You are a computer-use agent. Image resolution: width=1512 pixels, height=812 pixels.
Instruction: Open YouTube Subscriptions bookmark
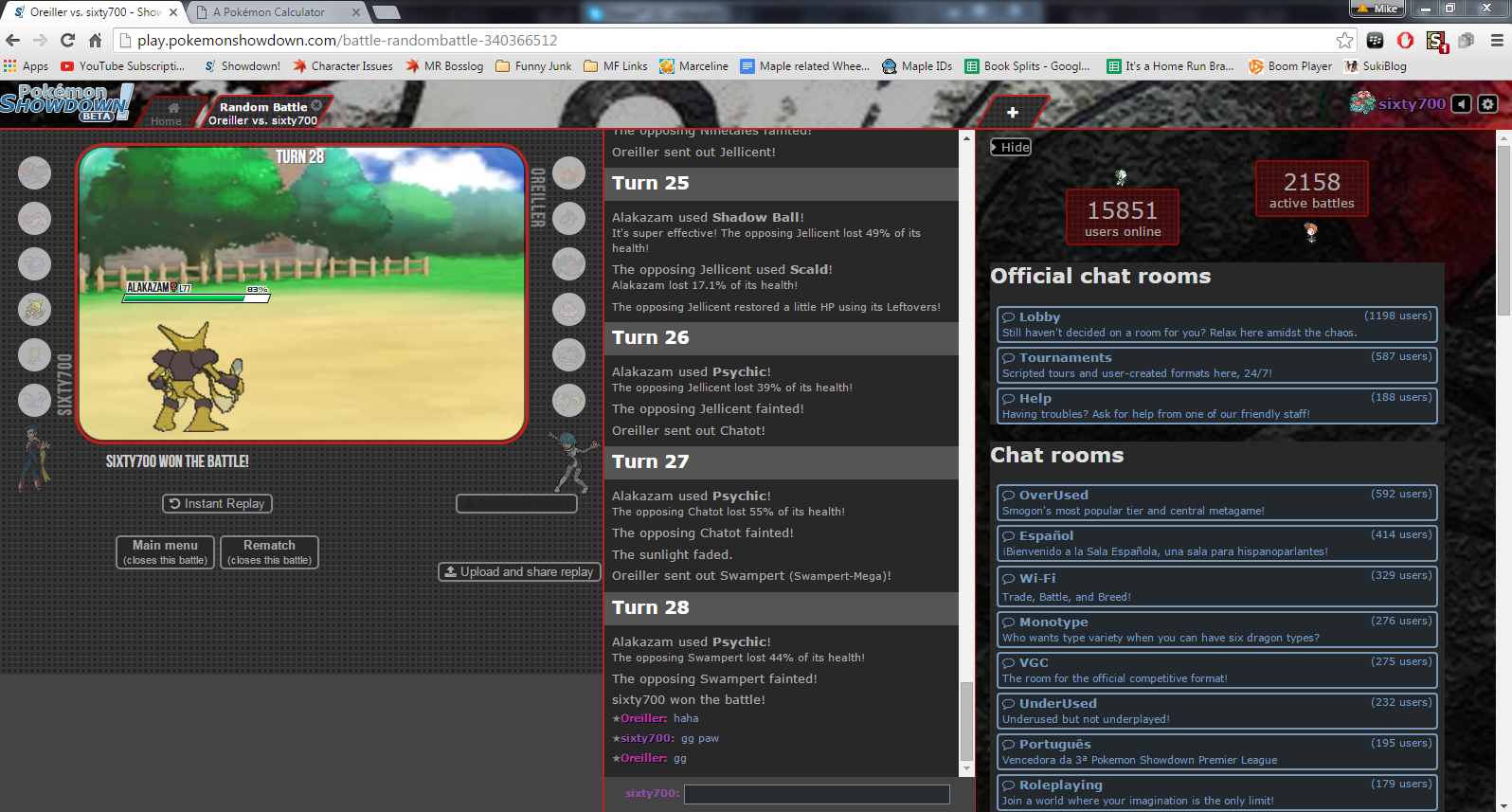122,66
